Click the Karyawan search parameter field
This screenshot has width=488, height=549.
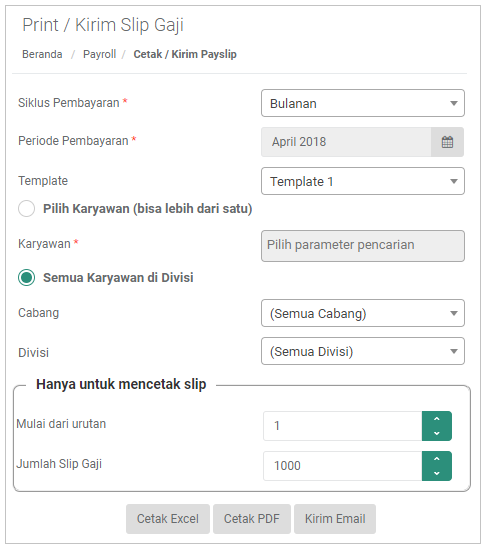click(363, 246)
